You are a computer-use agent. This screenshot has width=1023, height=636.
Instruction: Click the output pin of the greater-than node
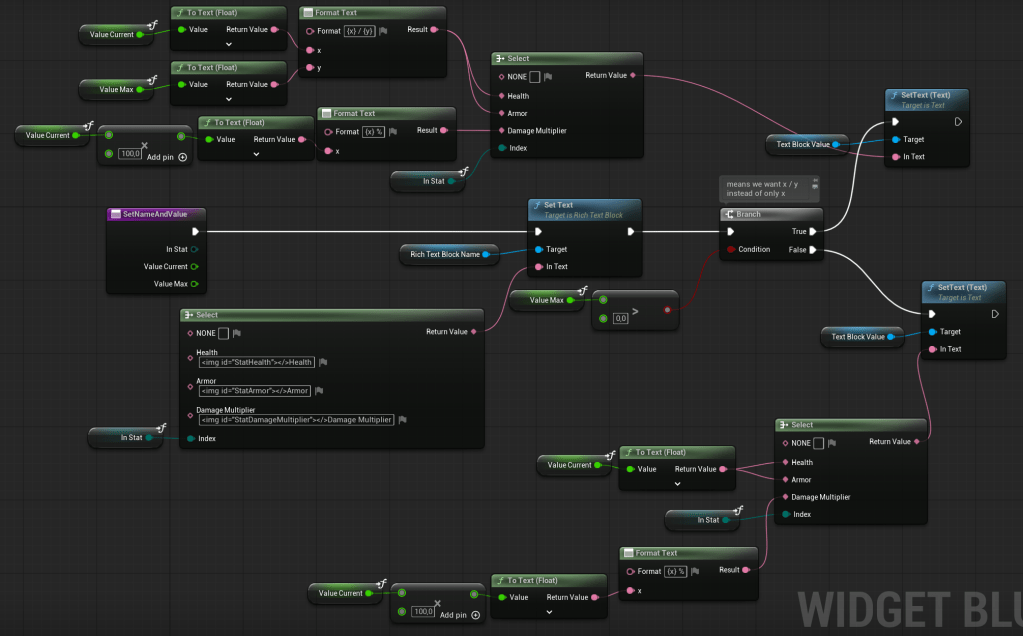point(666,310)
